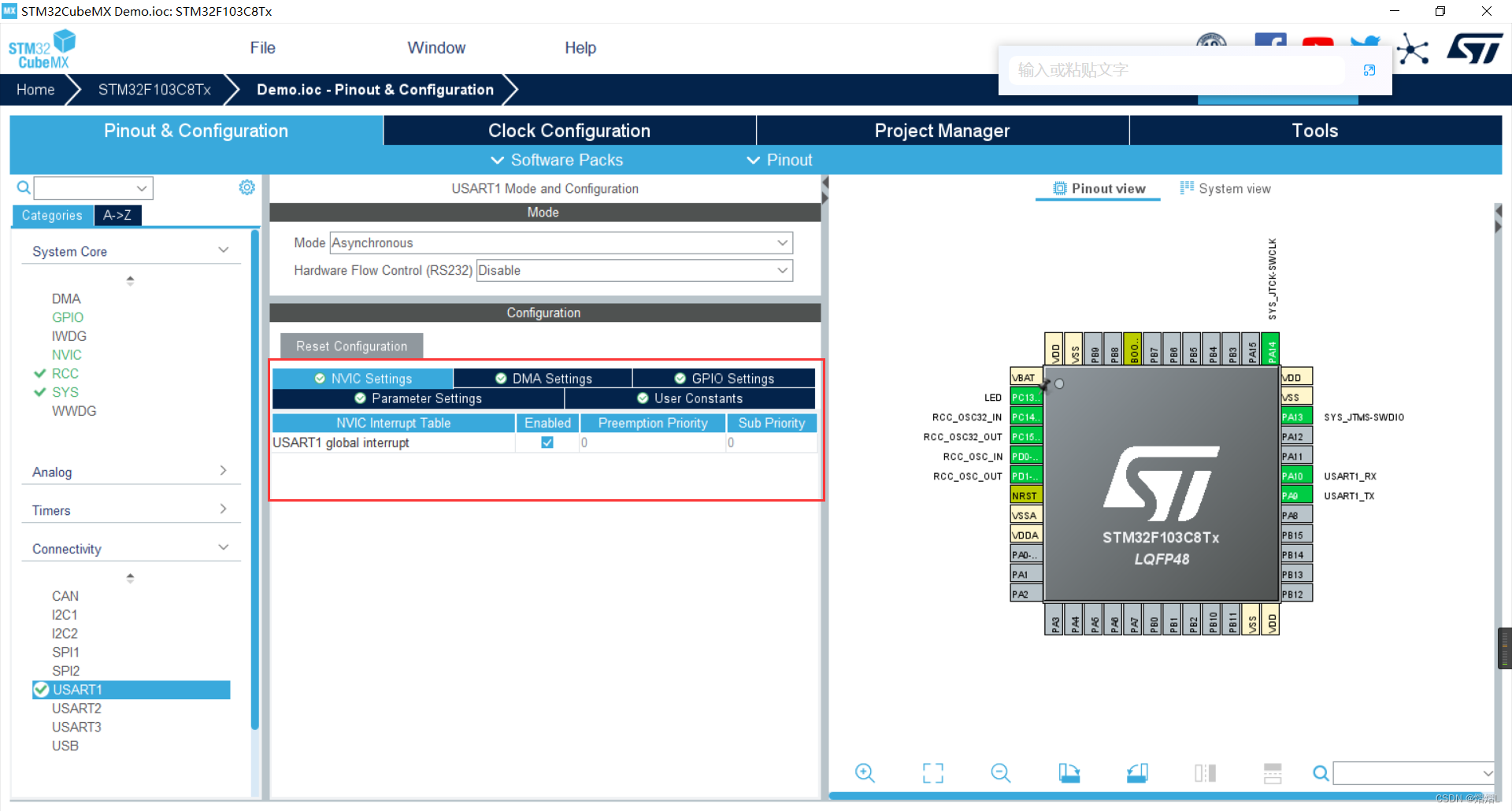Click the ST company logo
The width and height of the screenshot is (1512, 811).
[x=1475, y=48]
